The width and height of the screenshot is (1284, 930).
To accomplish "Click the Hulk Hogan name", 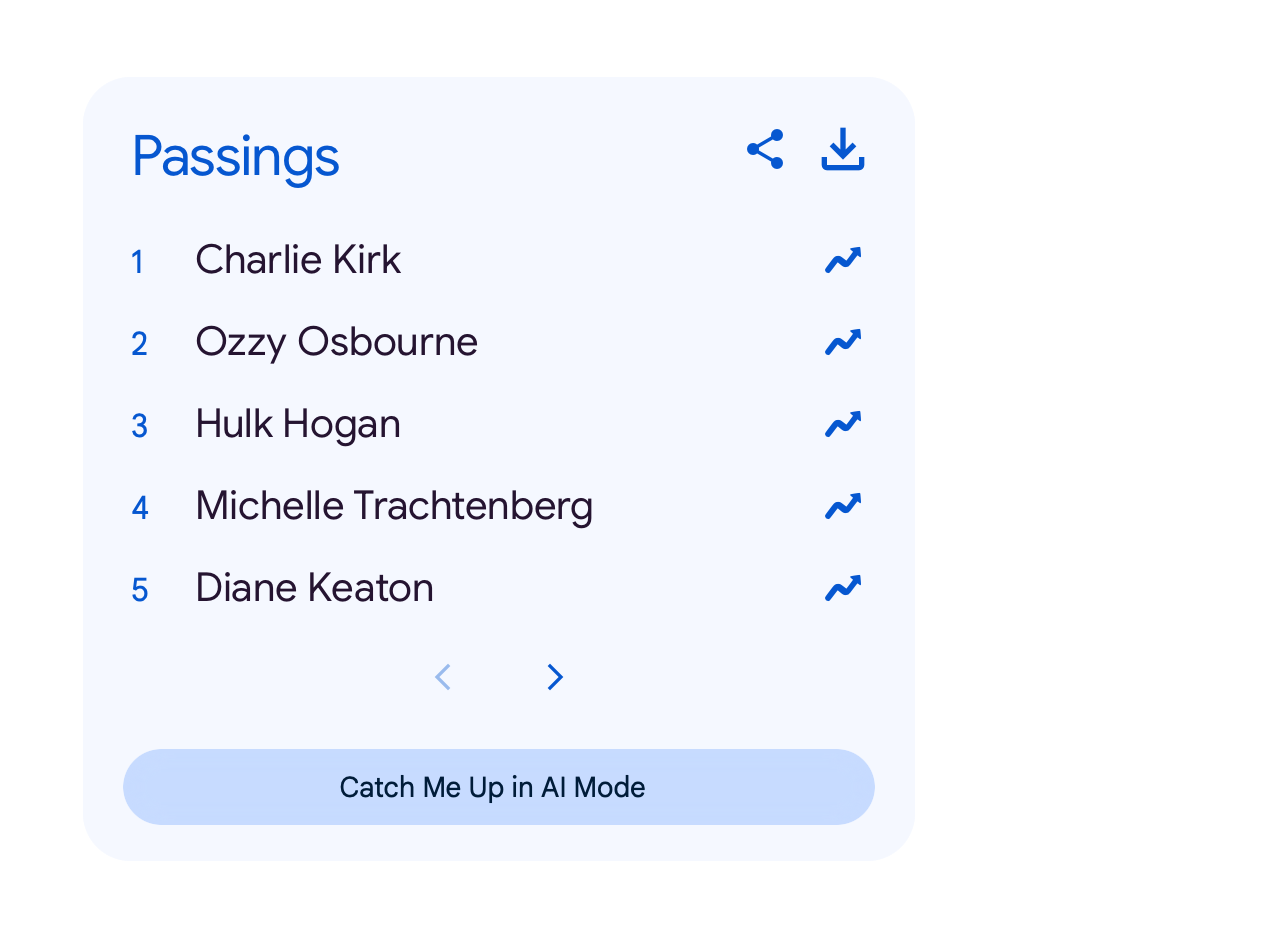I will pyautogui.click(x=298, y=424).
